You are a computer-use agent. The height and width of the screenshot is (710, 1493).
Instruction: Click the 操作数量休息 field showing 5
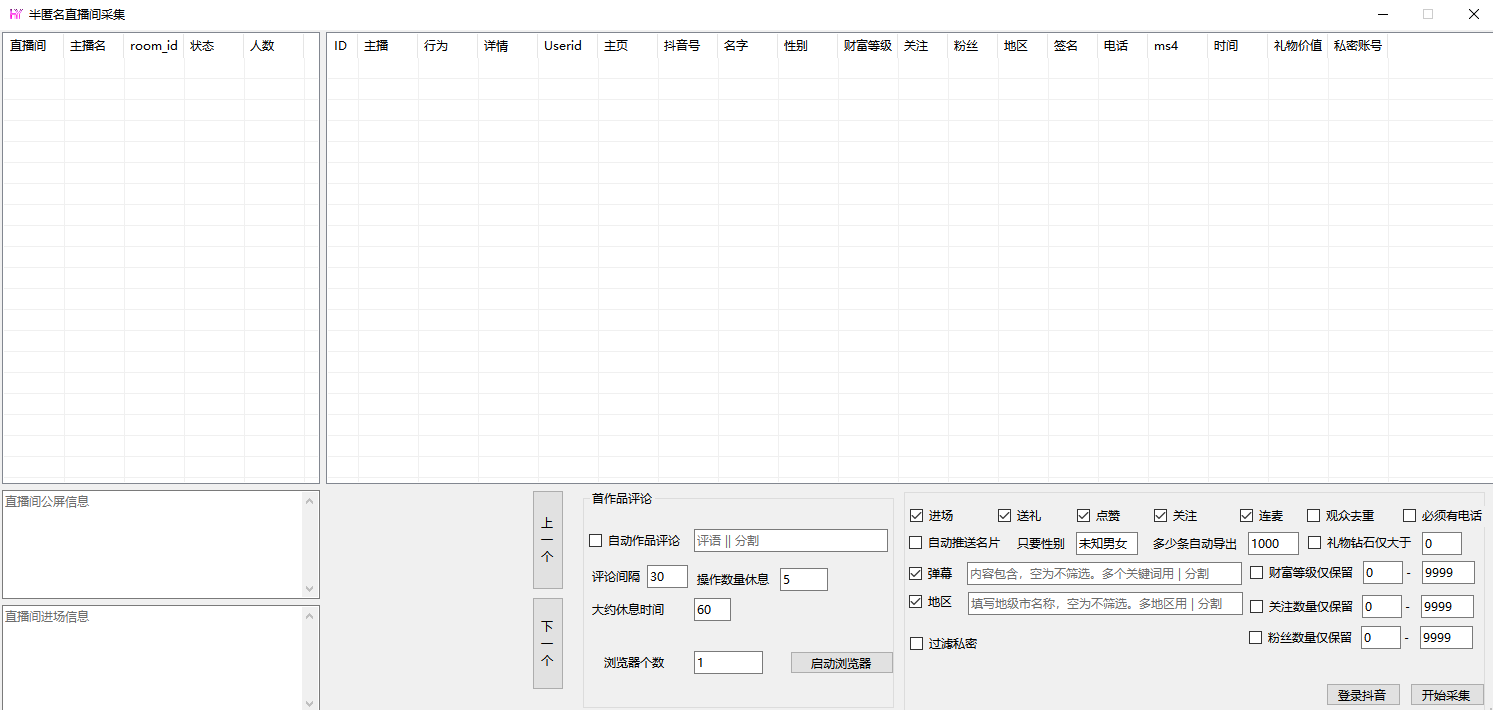click(x=803, y=580)
